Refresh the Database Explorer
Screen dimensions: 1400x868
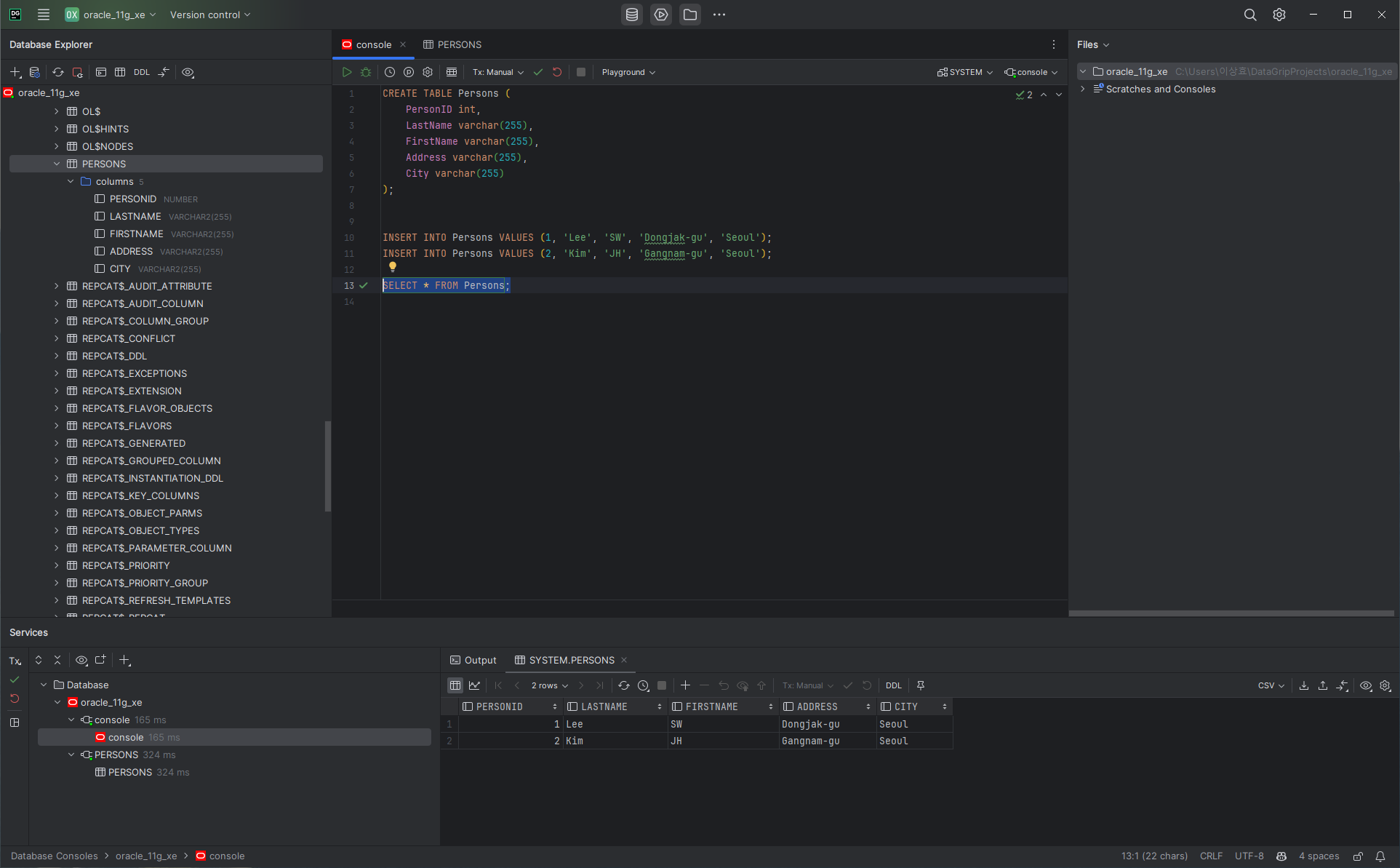(58, 72)
